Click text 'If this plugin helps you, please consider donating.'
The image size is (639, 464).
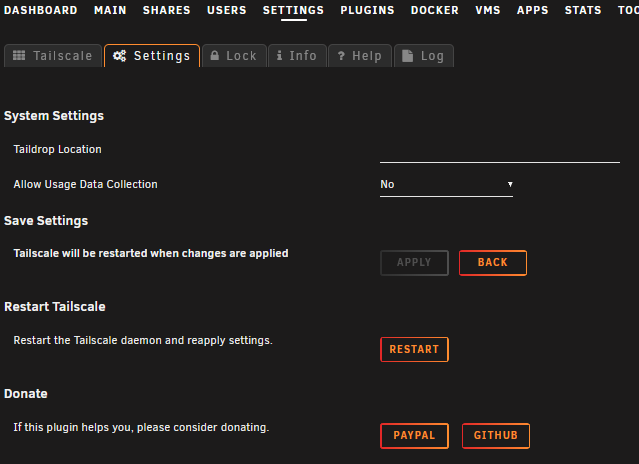click(x=141, y=427)
